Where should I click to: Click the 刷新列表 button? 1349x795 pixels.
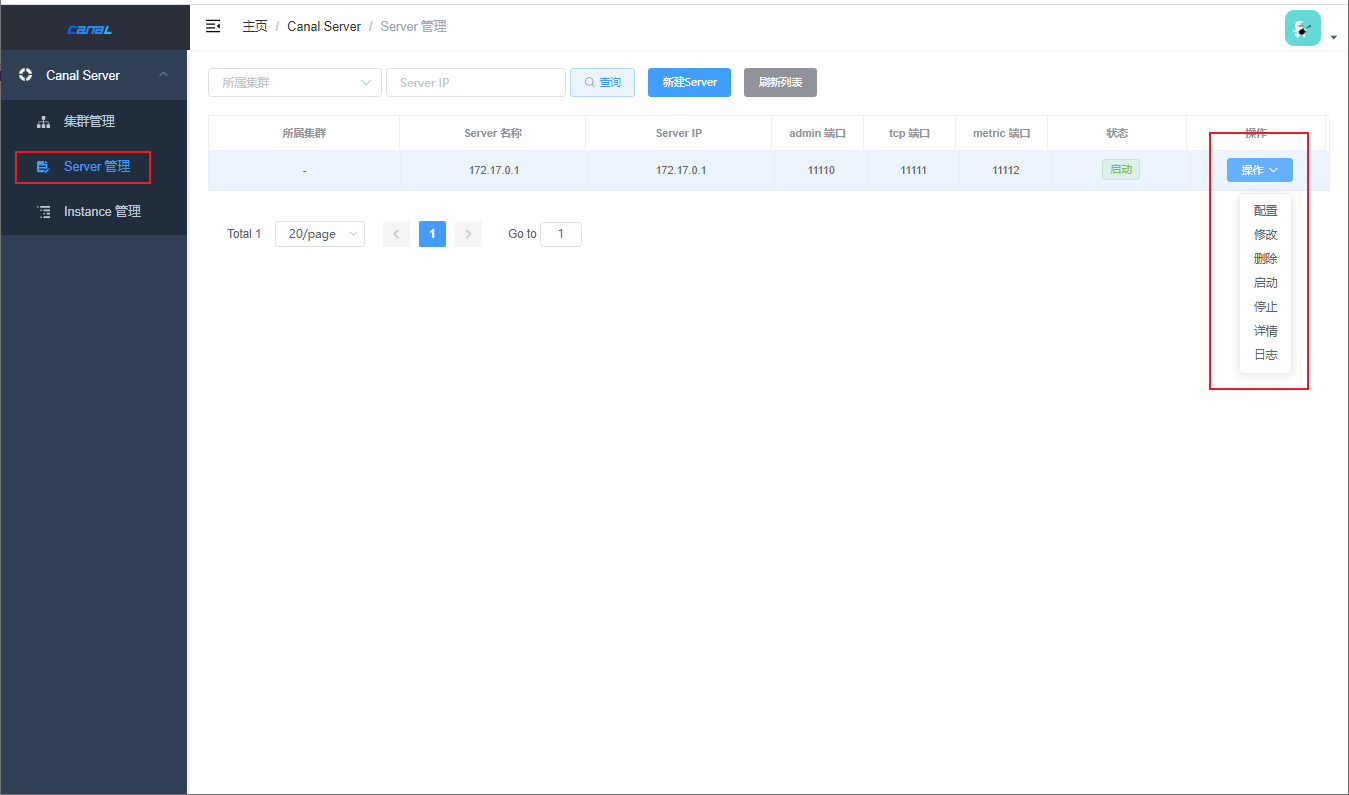coord(780,82)
